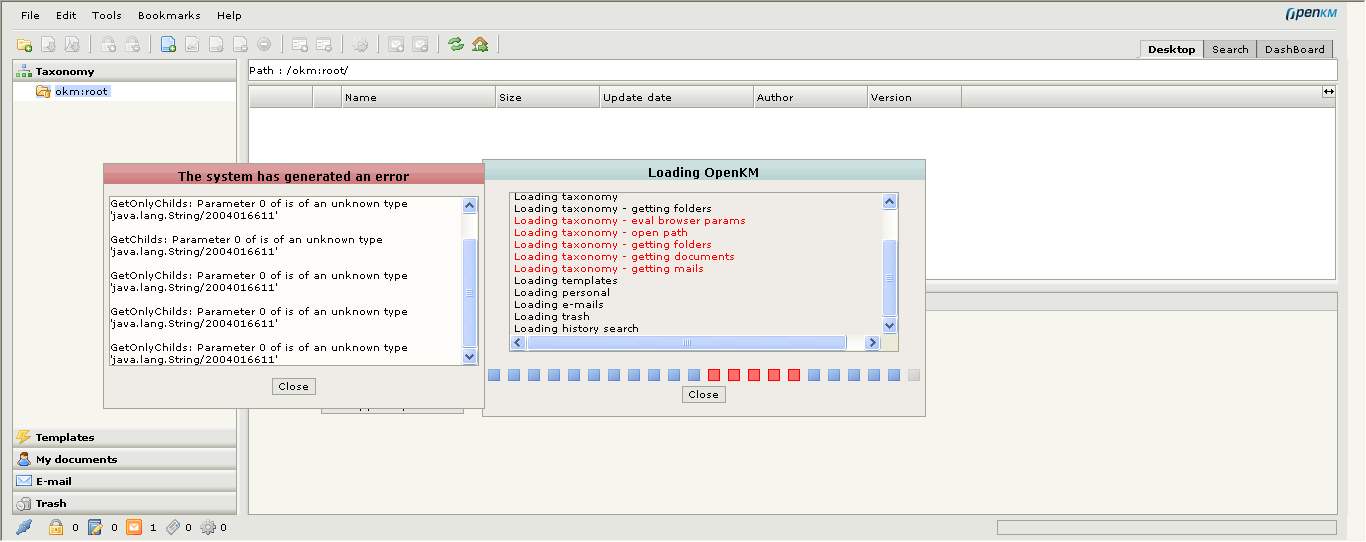
Task: Click the Add document toolbar icon
Action: point(168,44)
